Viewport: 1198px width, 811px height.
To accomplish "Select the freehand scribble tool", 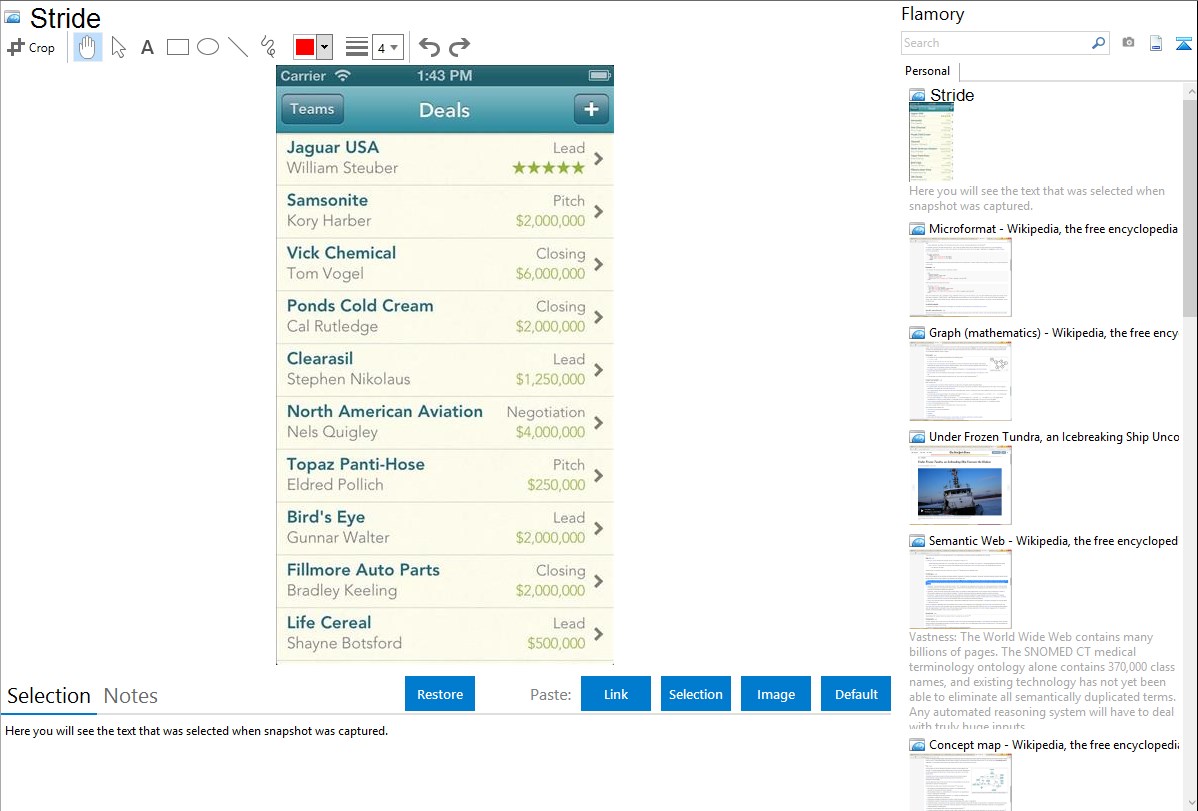I will tap(268, 47).
